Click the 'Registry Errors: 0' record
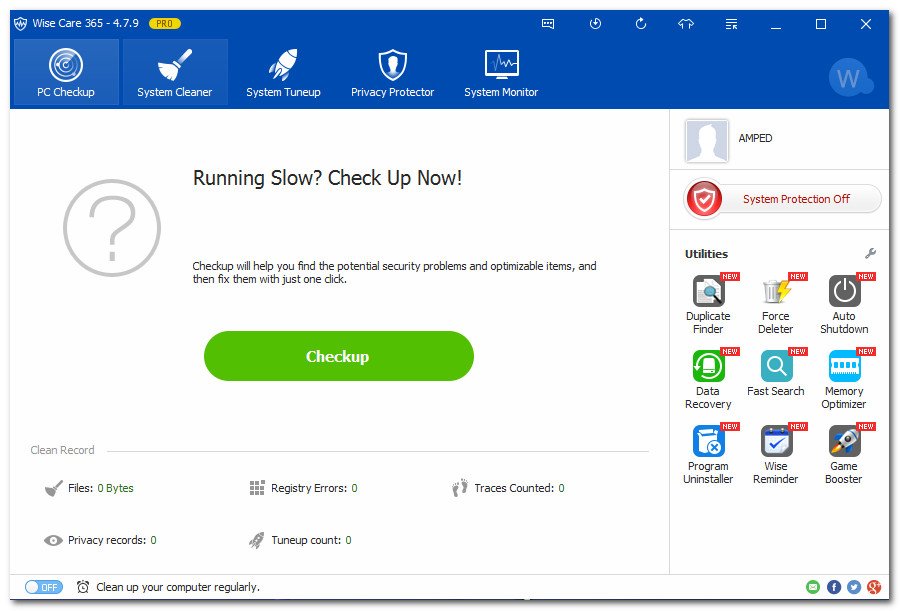Viewport: 900px width, 611px height. pos(304,488)
